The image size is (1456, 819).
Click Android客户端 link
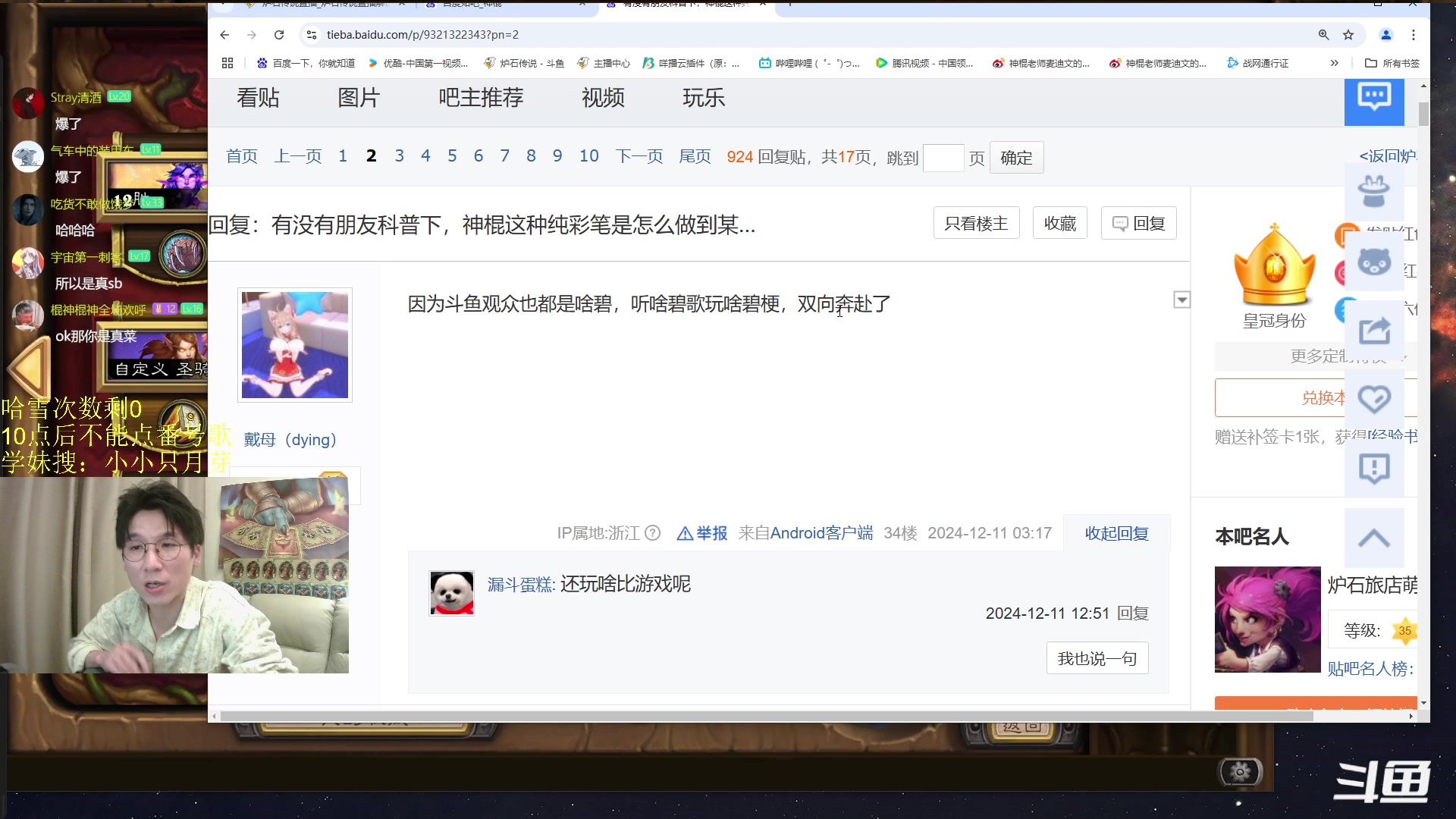tap(821, 533)
